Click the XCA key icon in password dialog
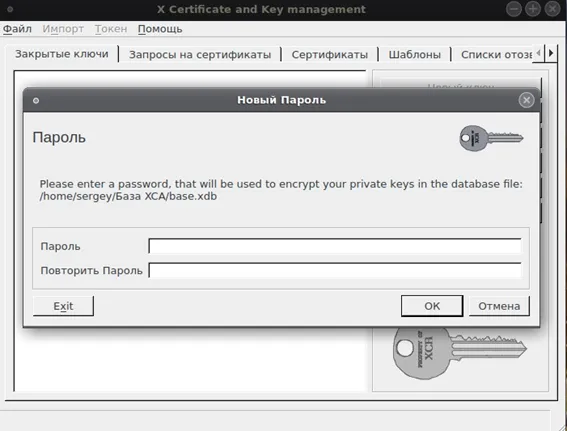The image size is (567, 431). click(x=491, y=138)
